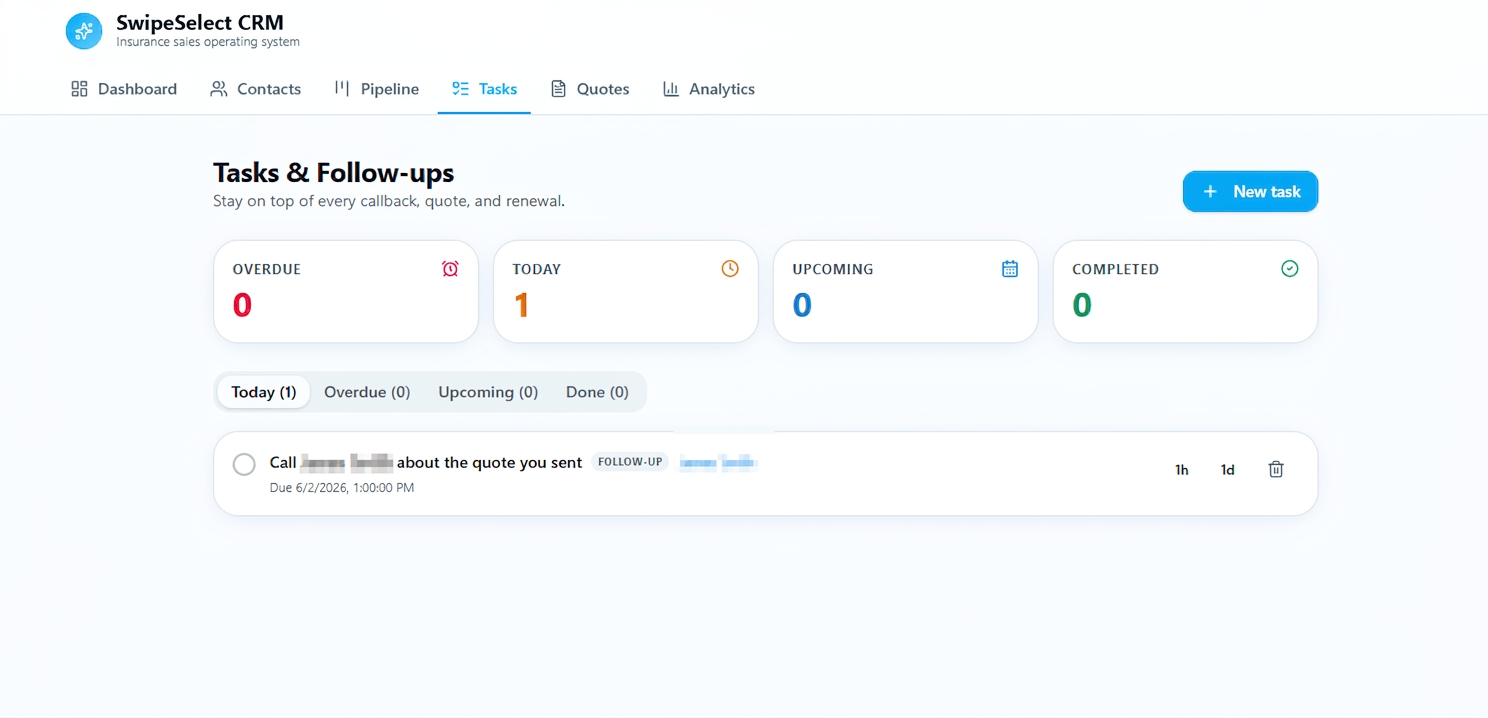The image size is (1488, 718).
Task: Select the Upcoming (0) filter tab
Action: coord(488,392)
